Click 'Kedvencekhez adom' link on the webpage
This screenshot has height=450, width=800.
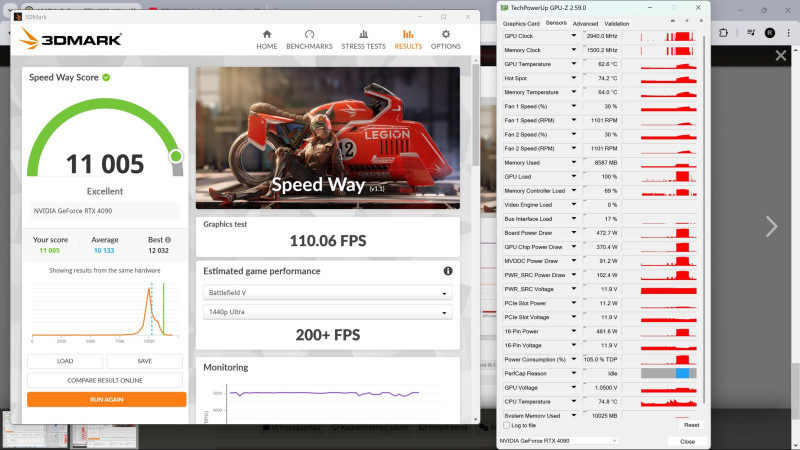370,428
